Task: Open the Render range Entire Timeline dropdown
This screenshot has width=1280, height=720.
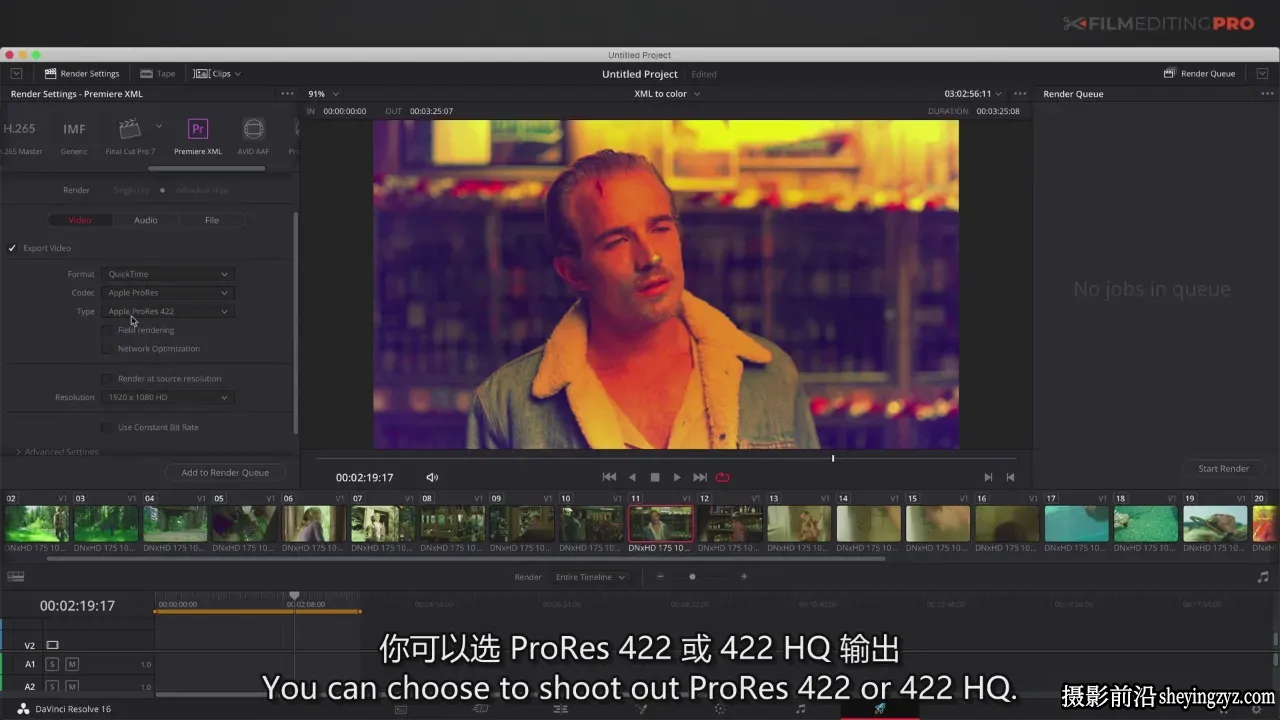Action: coord(591,577)
